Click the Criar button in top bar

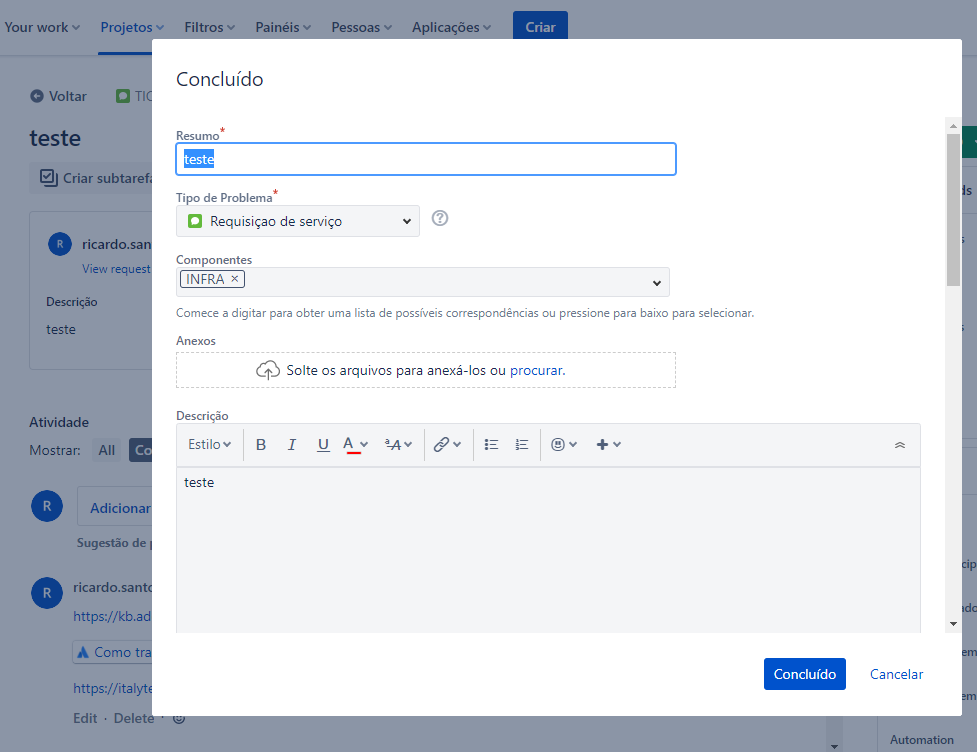(540, 27)
